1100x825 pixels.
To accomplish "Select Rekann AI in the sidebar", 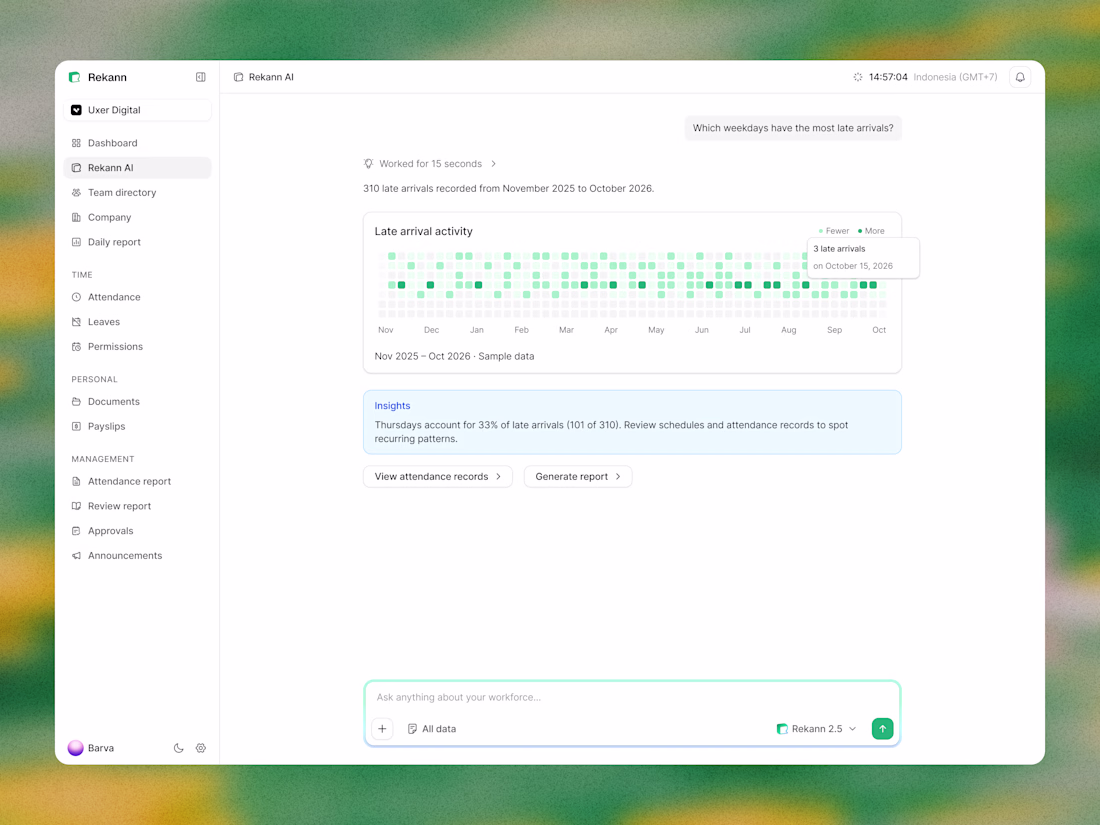I will click(x=138, y=168).
